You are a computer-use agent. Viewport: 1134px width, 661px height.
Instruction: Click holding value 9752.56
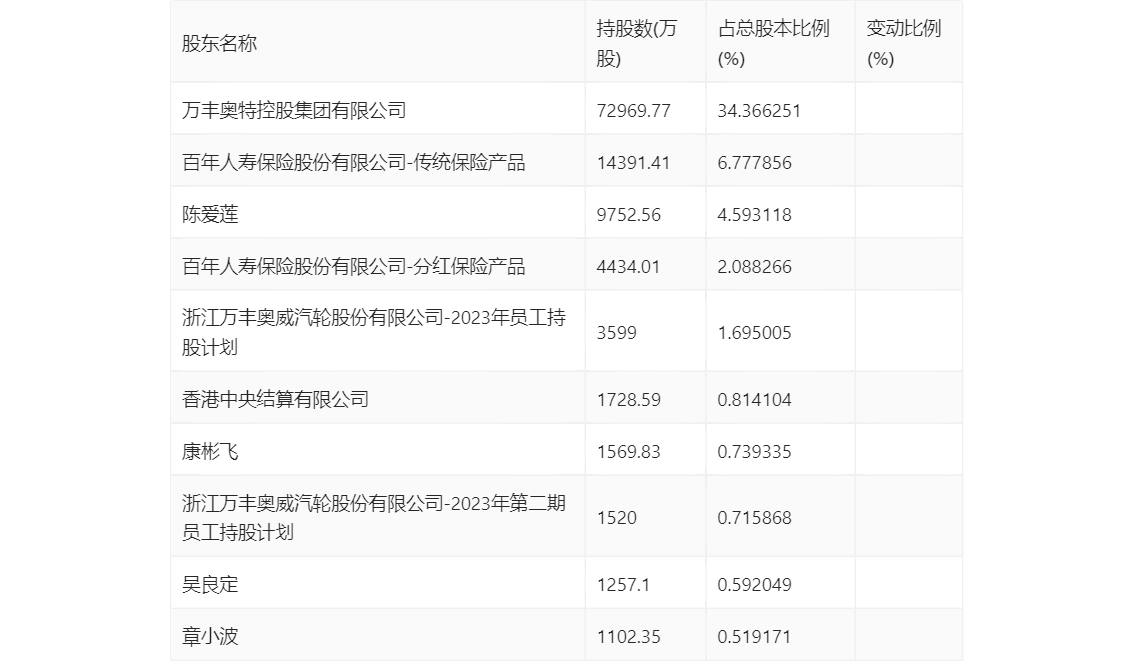click(x=628, y=215)
